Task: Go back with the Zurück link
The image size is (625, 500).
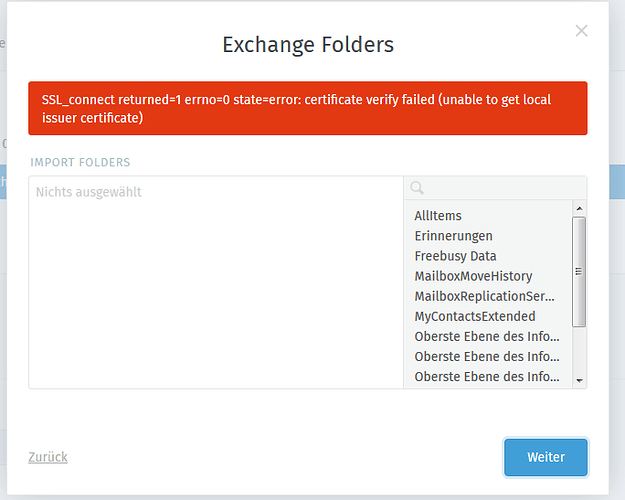Action: click(48, 457)
